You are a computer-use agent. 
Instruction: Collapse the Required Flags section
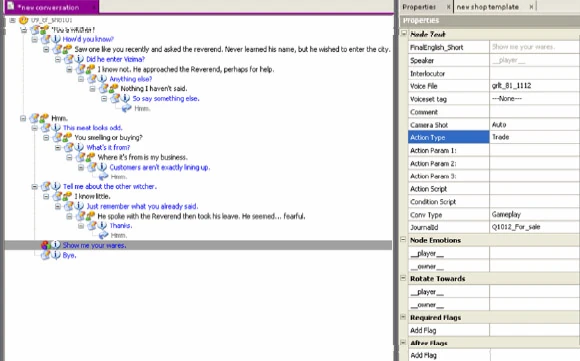[x=403, y=317]
